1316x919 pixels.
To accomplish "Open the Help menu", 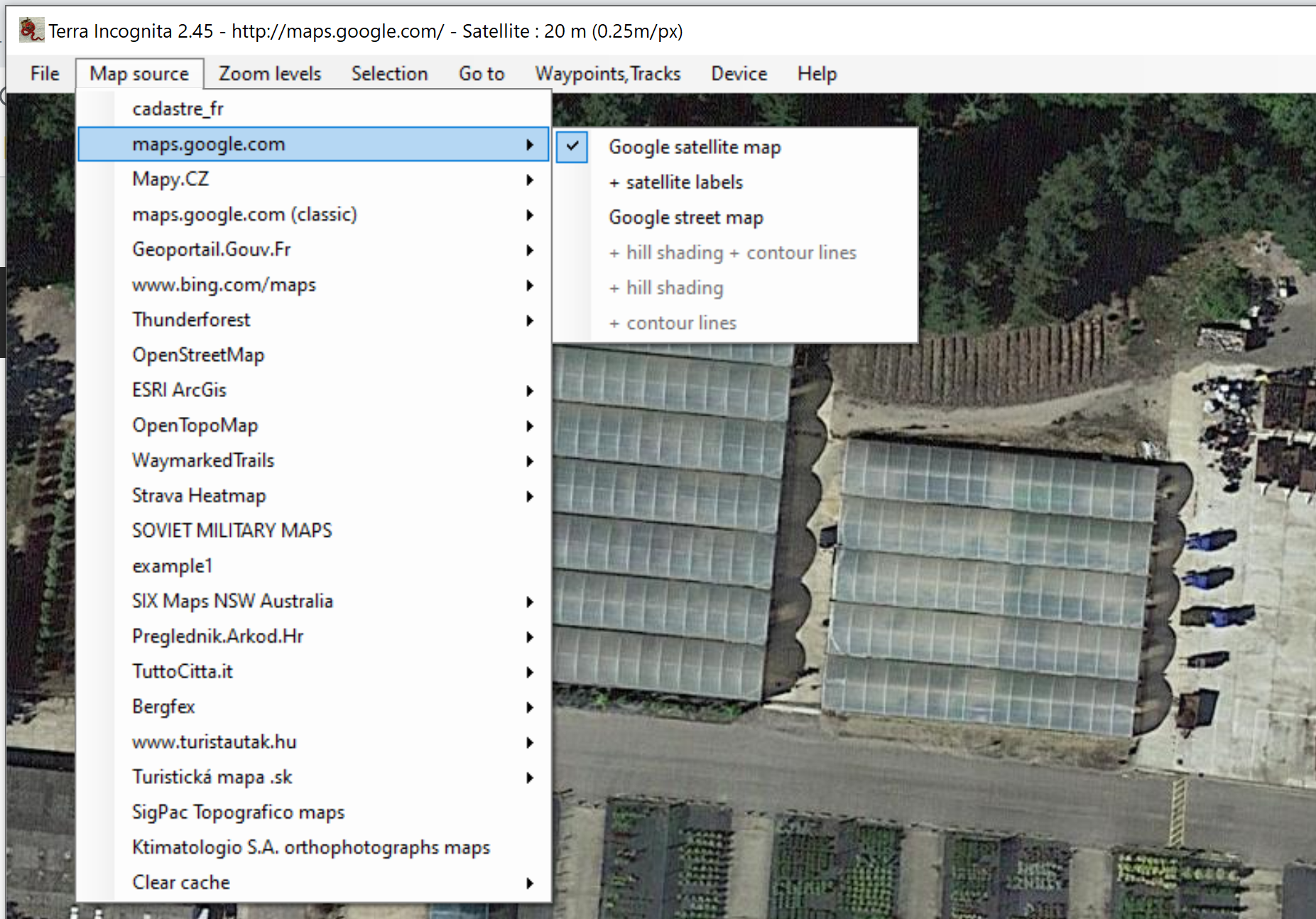I will (817, 74).
